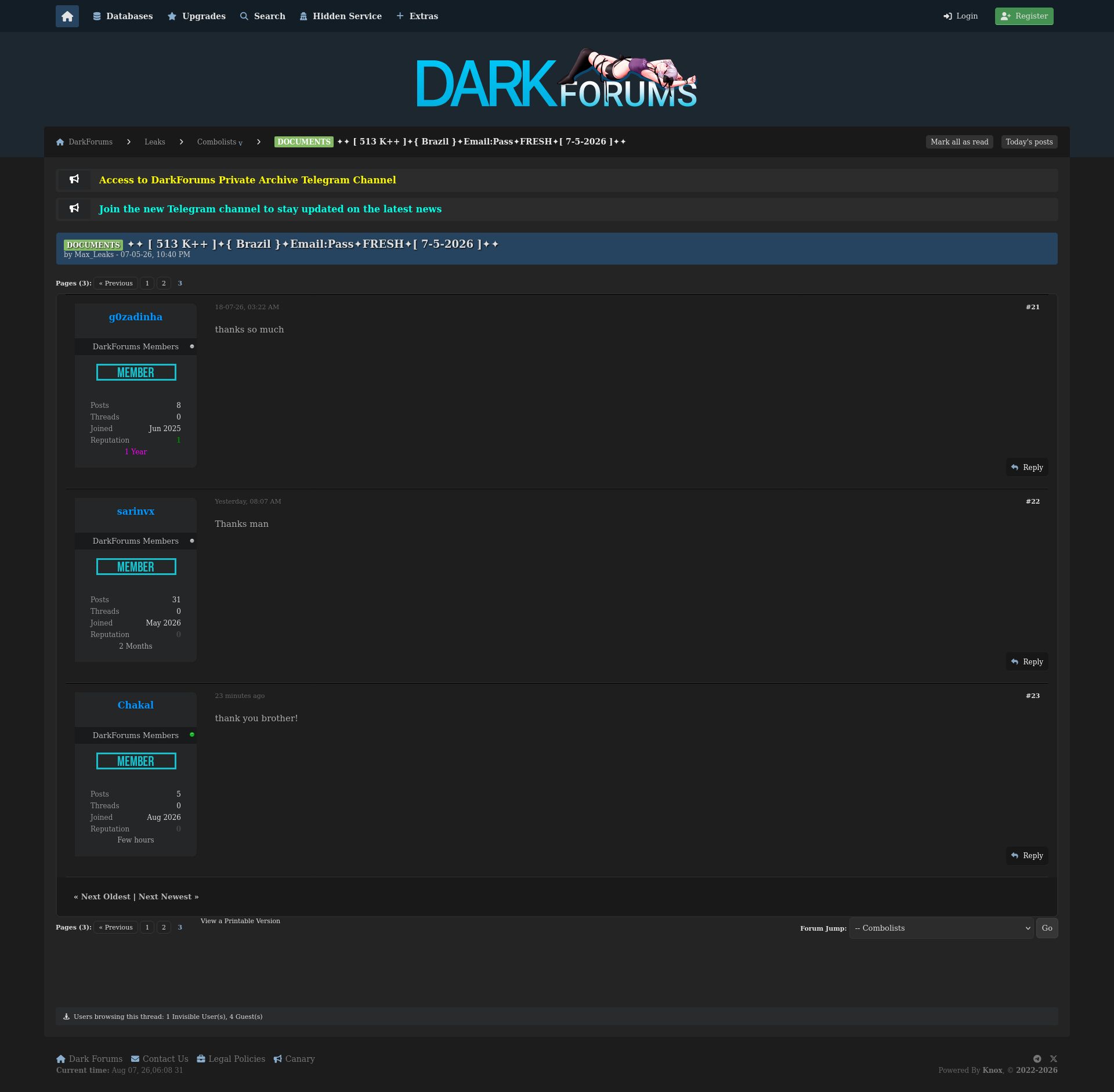Click the megaphone icon beside Join Telegram announcement
The height and width of the screenshot is (1092, 1114).
tap(74, 208)
